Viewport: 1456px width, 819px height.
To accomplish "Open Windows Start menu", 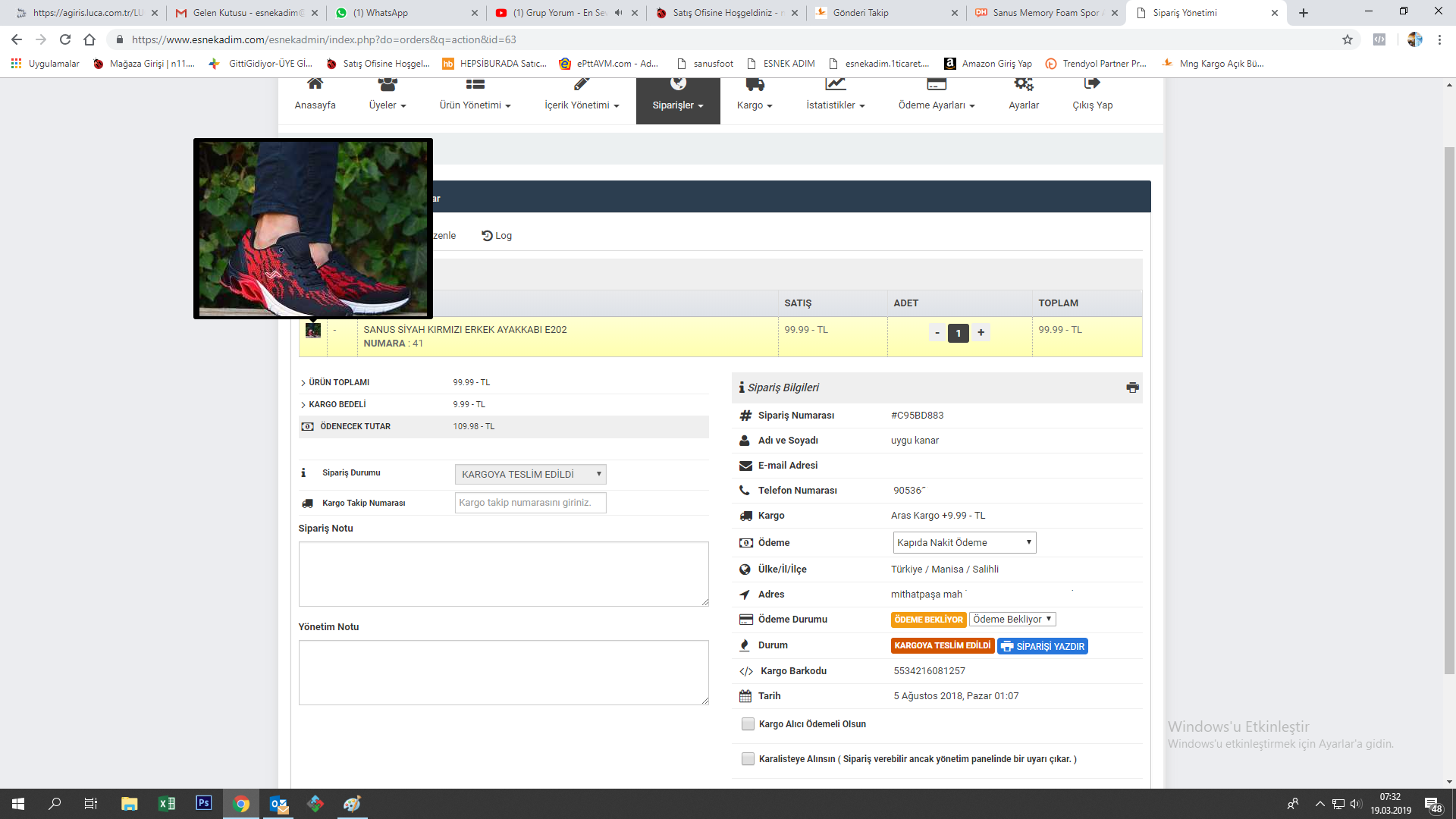I will (18, 804).
